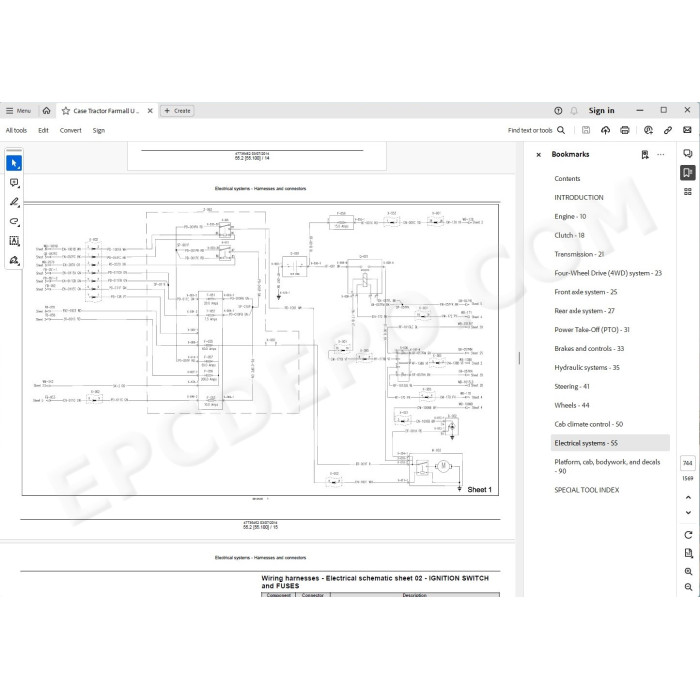Image resolution: width=700 pixels, height=700 pixels.
Task: Open Bookmarks options ellipsis
Action: pyautogui.click(x=661, y=154)
